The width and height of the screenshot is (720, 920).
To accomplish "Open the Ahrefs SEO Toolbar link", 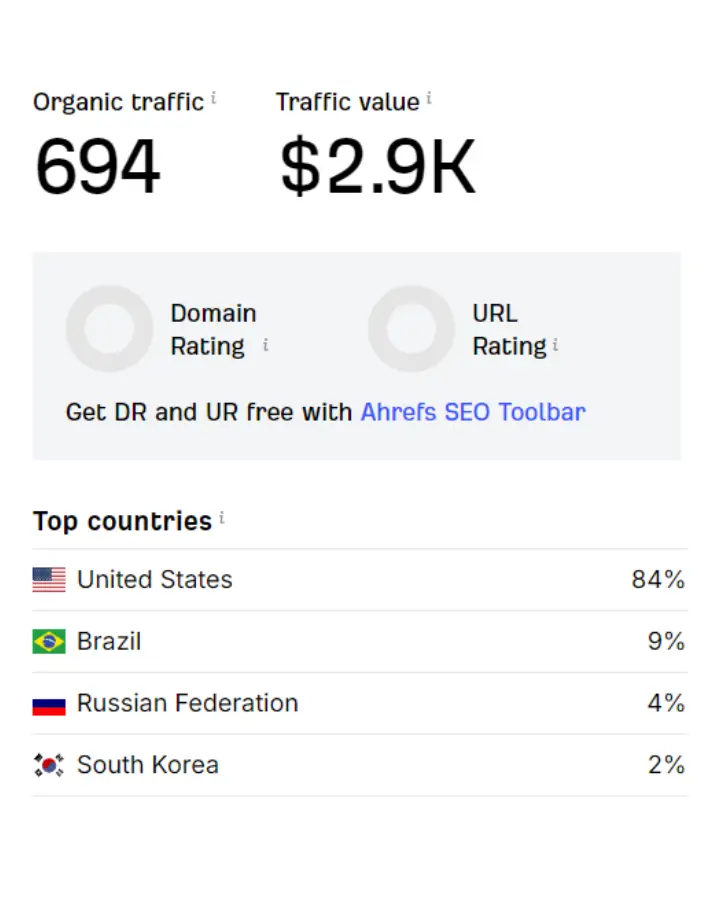I will coord(473,412).
